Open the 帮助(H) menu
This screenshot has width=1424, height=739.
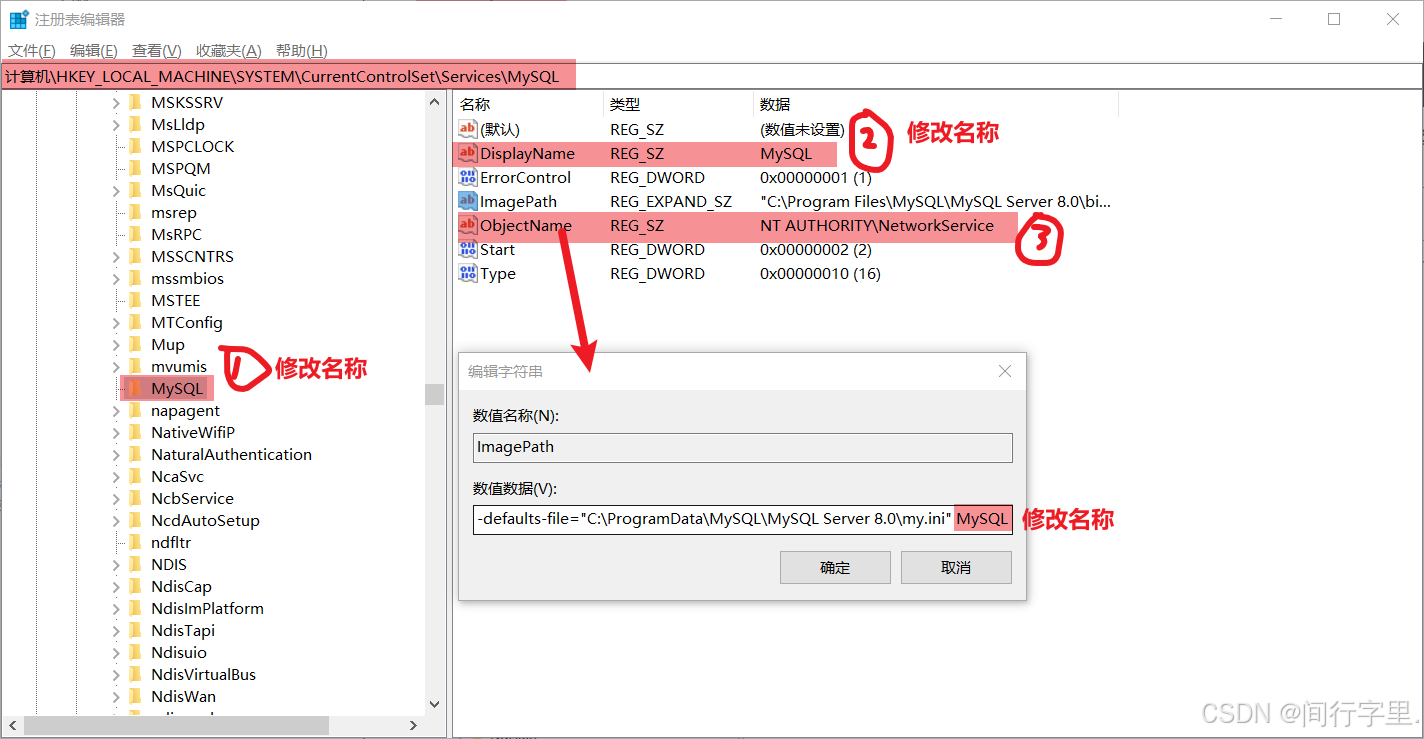(301, 50)
